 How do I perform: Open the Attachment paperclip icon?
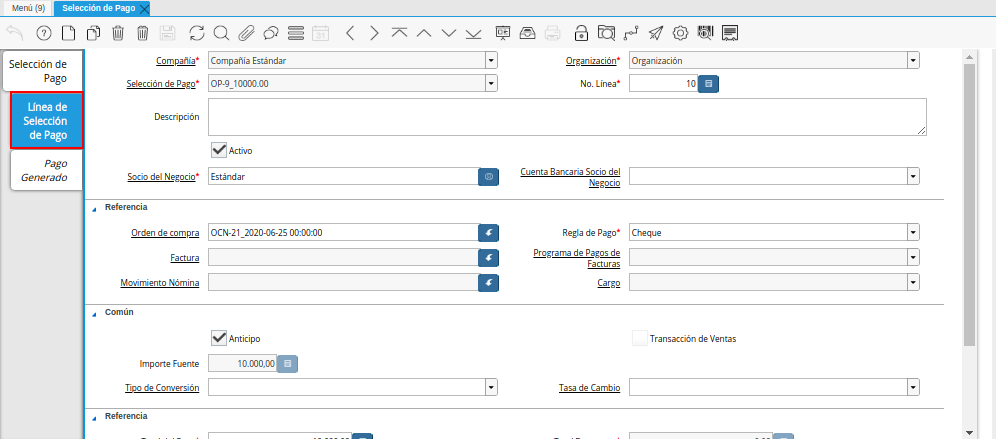[x=246, y=33]
